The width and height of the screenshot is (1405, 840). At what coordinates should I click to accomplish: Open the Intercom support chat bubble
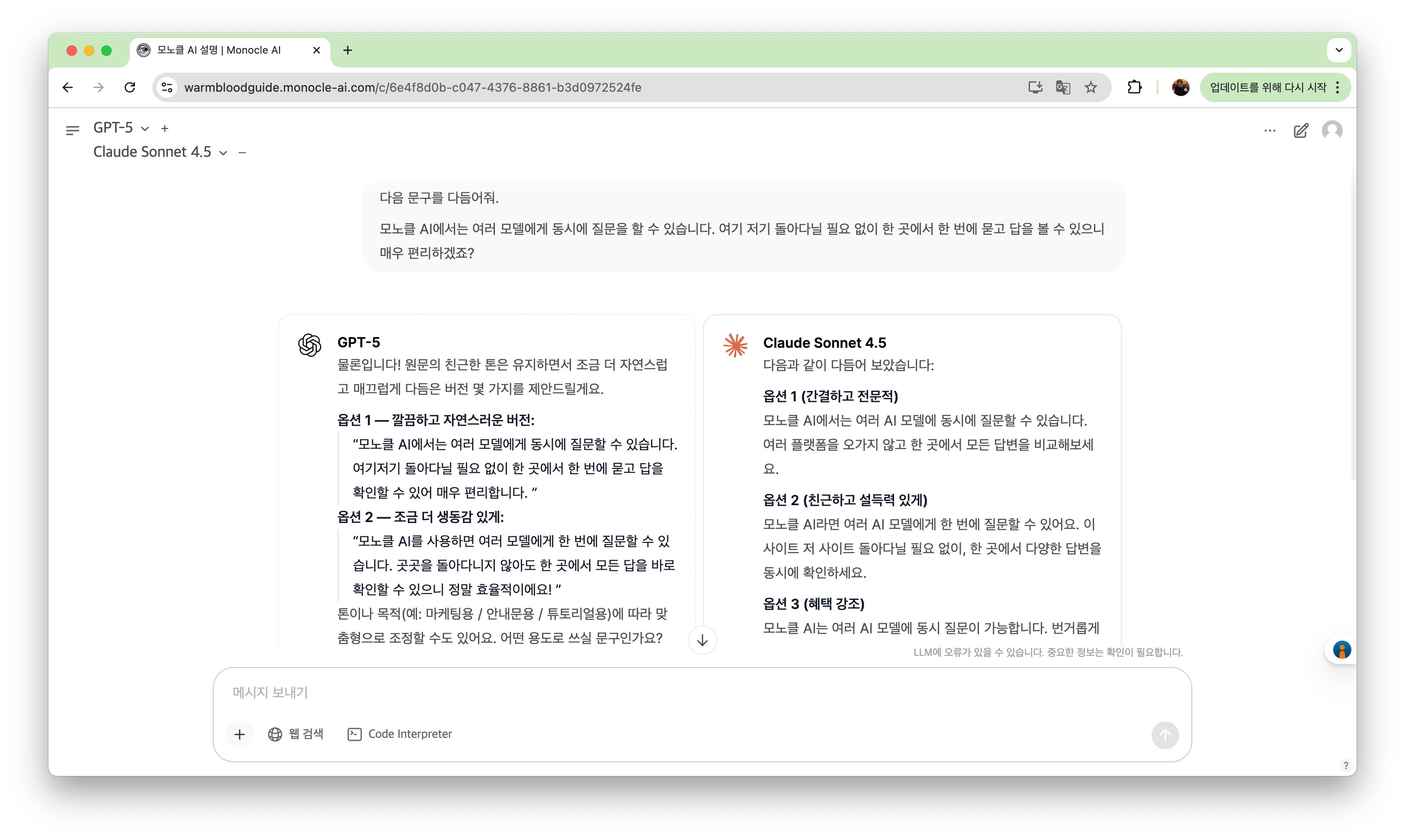1342,650
